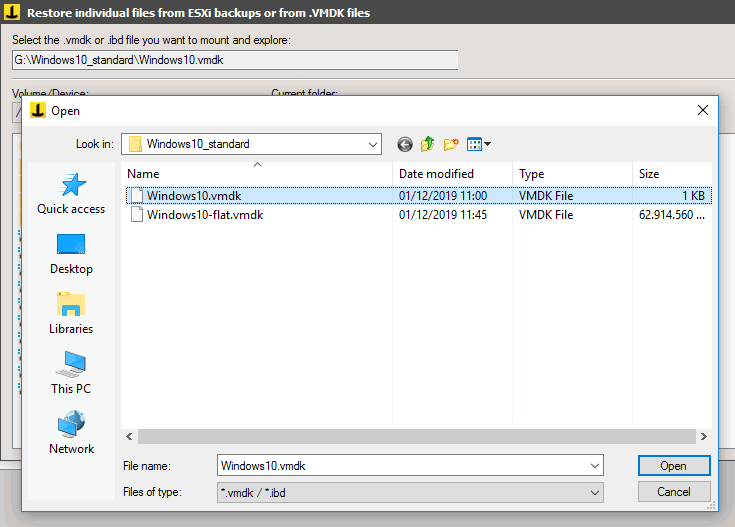Select the Windows10.vmdk file icon
This screenshot has width=735, height=527.
pos(137,196)
